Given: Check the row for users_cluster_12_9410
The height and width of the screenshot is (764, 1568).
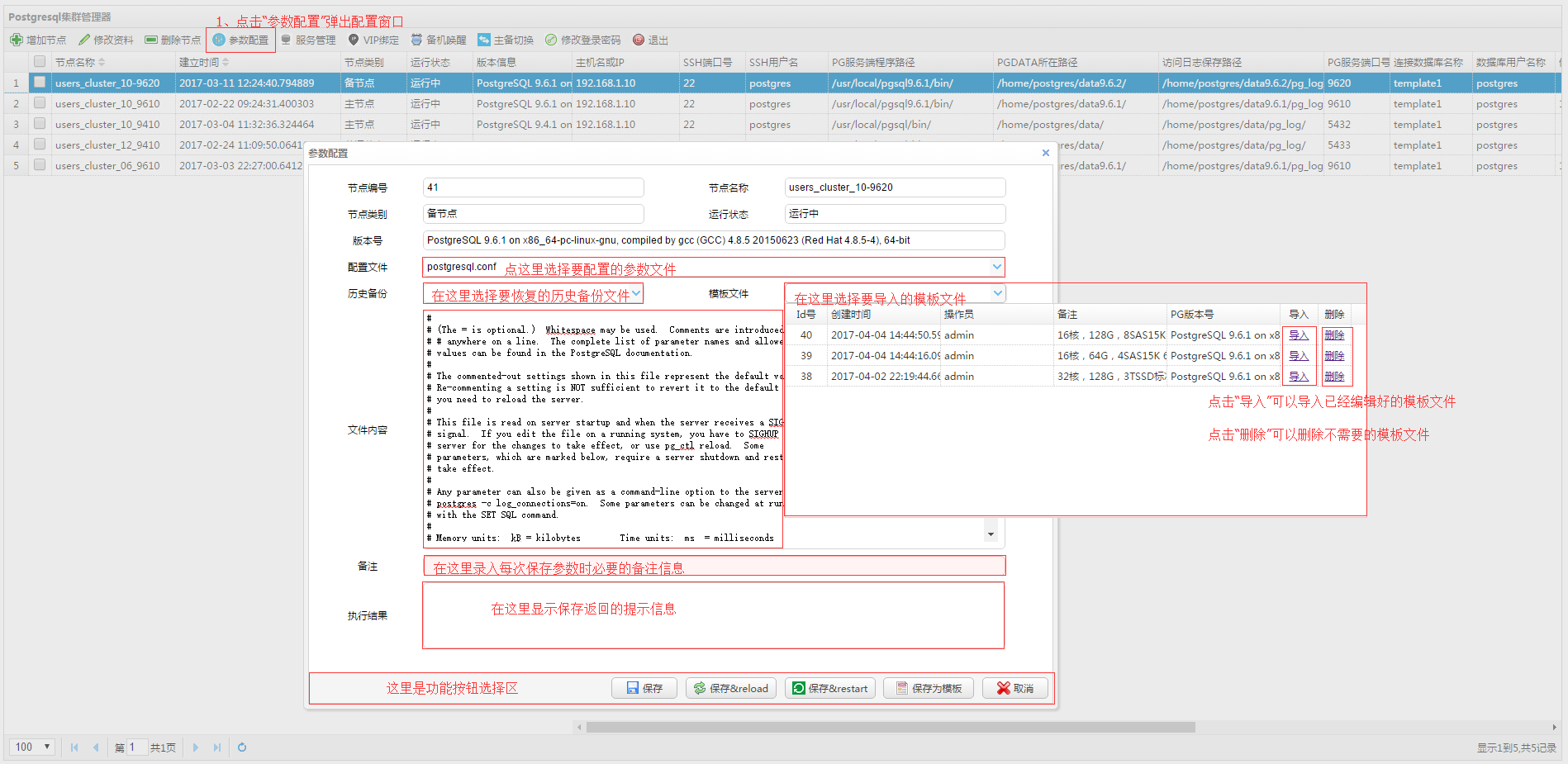Looking at the screenshot, I should tap(40, 144).
